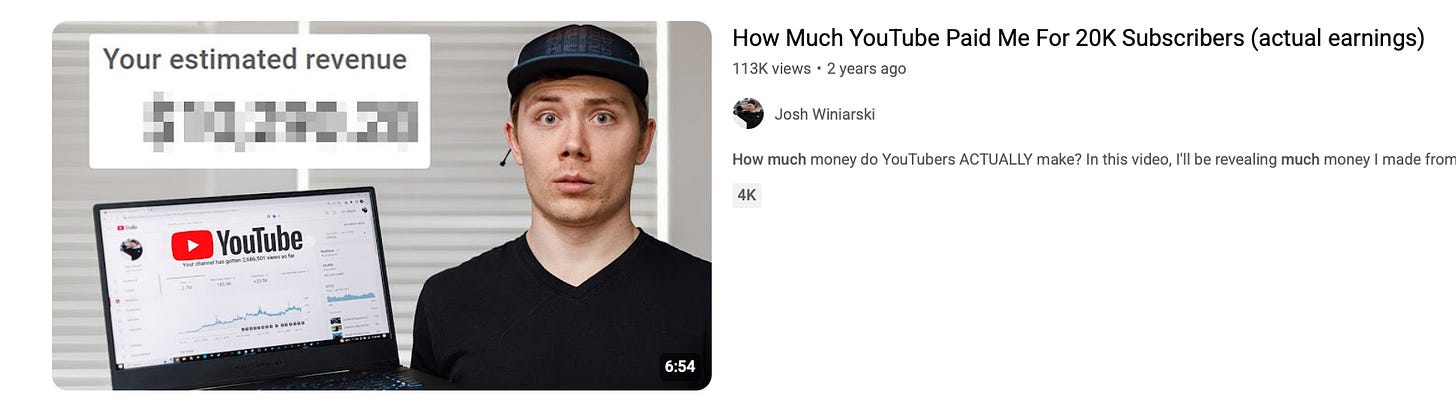Image resolution: width=1456 pixels, height=410 pixels.
Task: Select the 113K views count text
Action: tap(771, 69)
